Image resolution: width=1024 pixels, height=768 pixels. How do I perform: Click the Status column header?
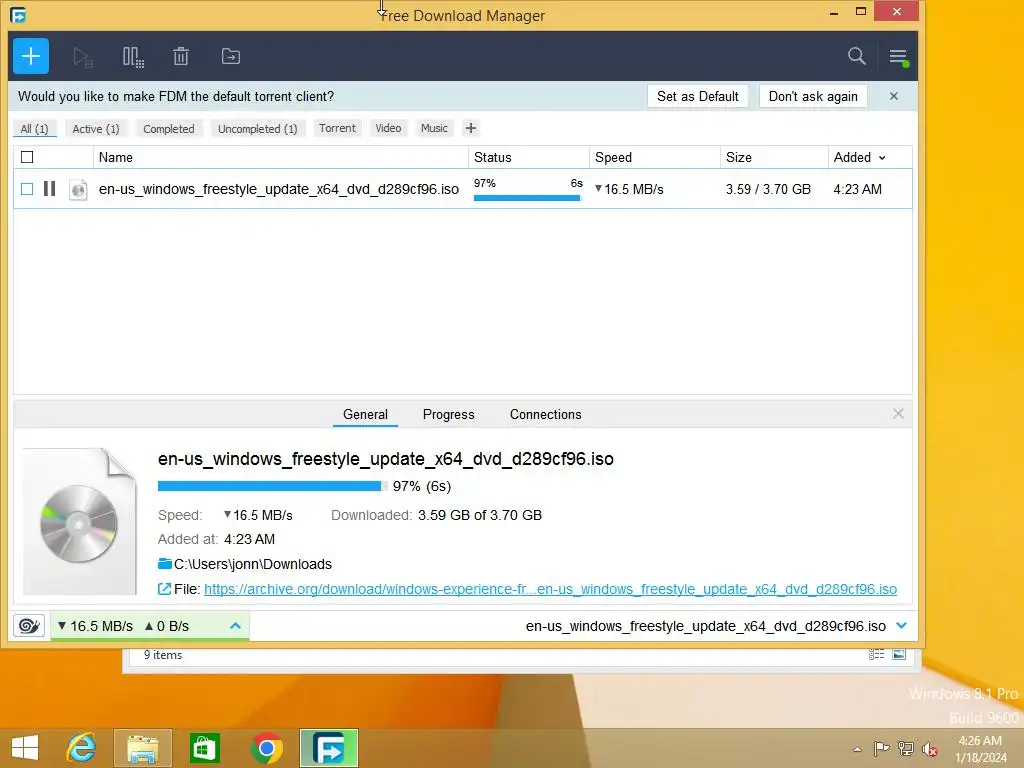[x=528, y=157]
